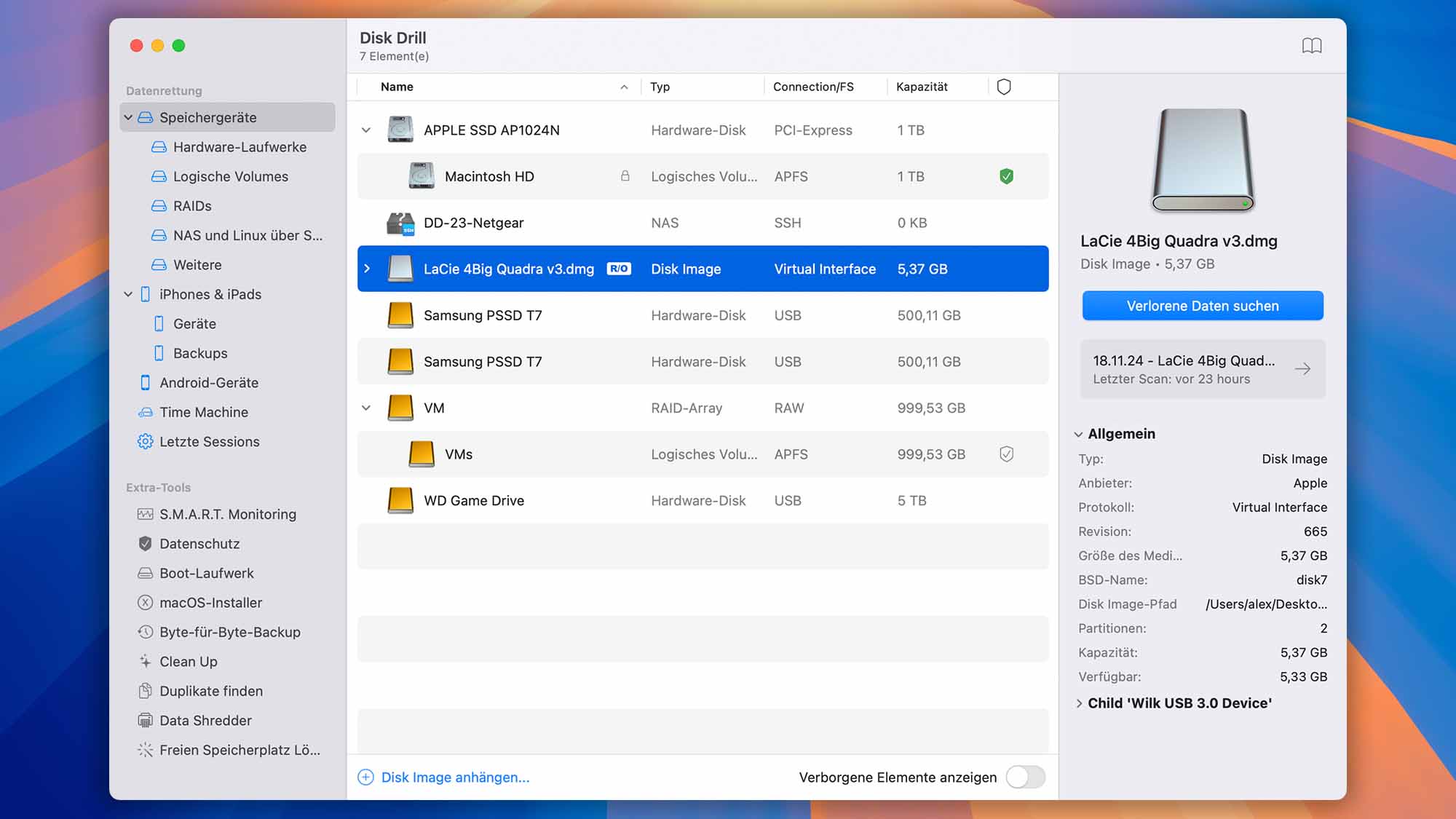Sort by Name column header
Viewport: 1456px width, 819px height.
pos(397,87)
